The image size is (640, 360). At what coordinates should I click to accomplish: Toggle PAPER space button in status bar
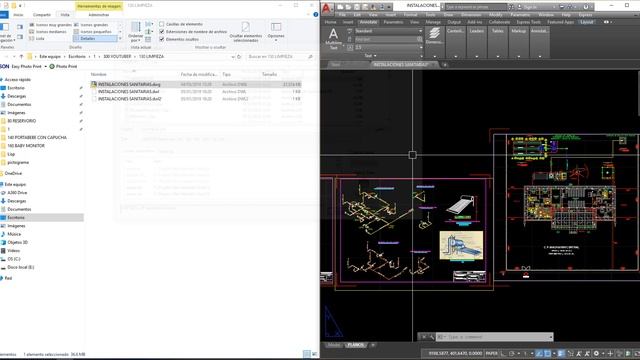pos(491,353)
